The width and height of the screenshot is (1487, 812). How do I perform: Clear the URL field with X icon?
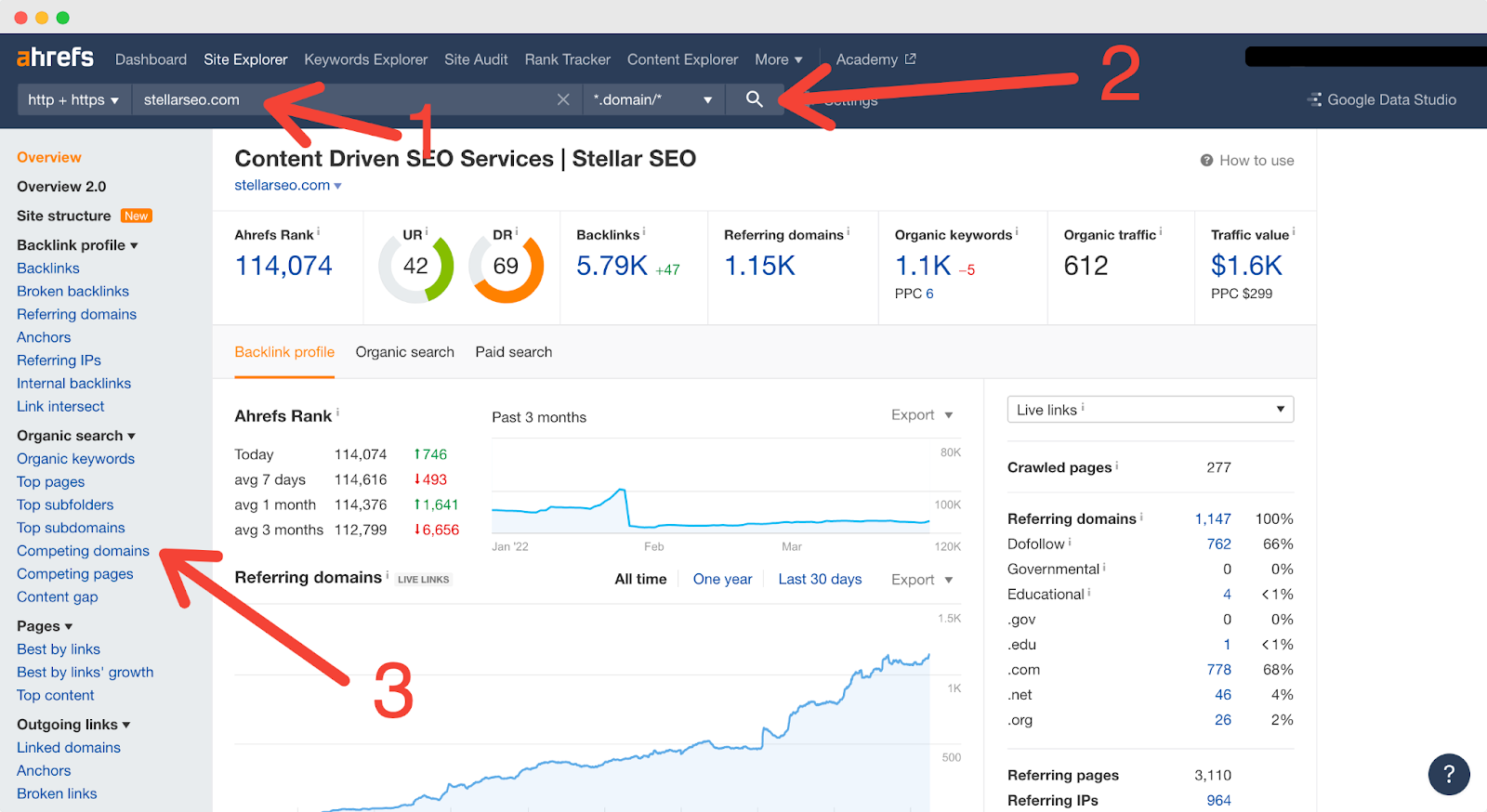point(563,99)
